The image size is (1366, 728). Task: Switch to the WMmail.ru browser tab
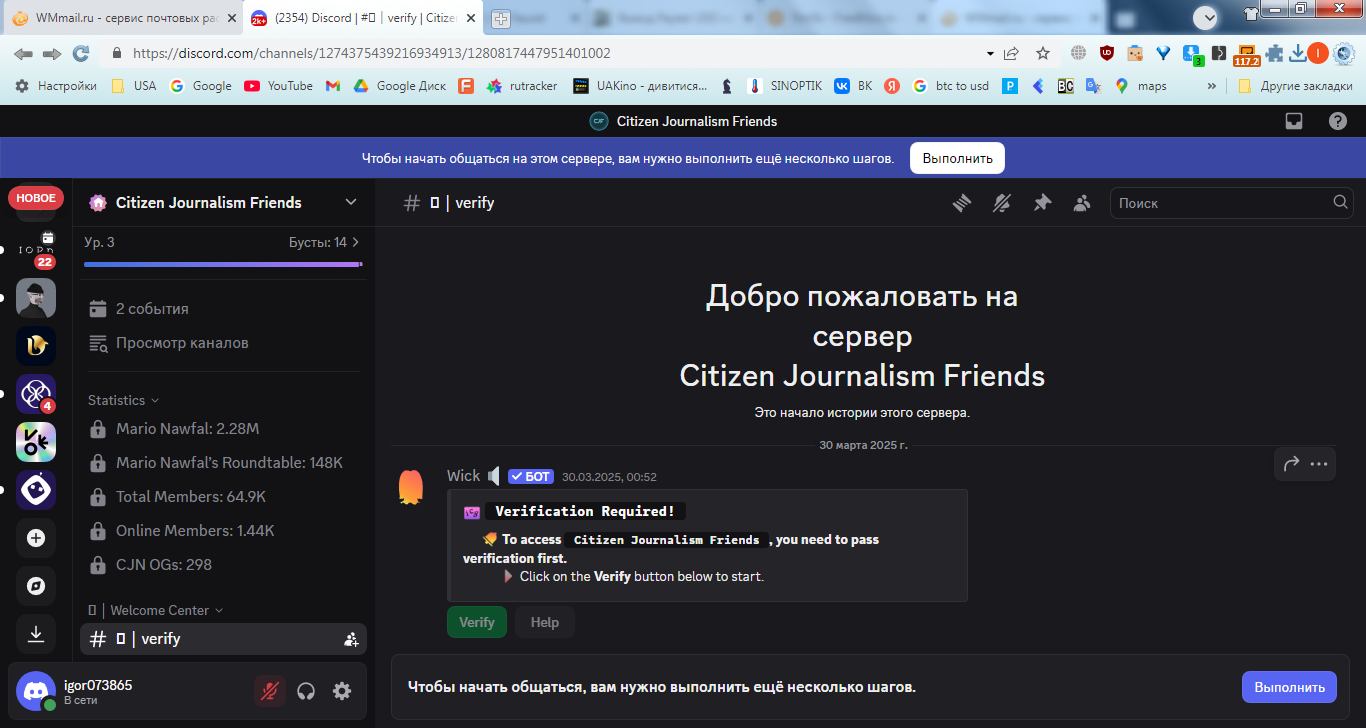pos(122,19)
